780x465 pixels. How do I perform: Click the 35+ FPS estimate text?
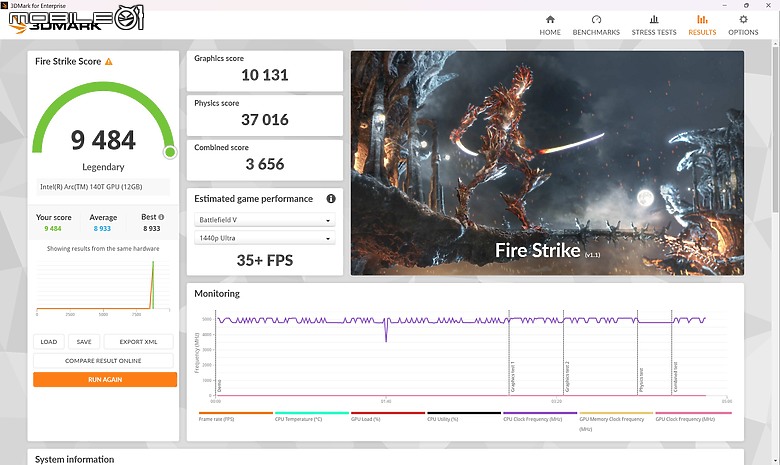point(265,260)
